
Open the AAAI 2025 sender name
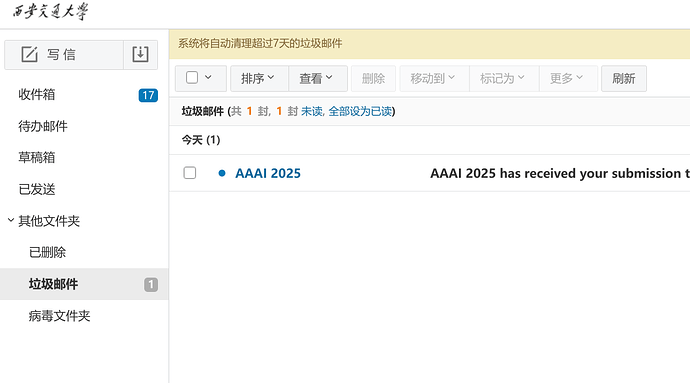(x=268, y=173)
